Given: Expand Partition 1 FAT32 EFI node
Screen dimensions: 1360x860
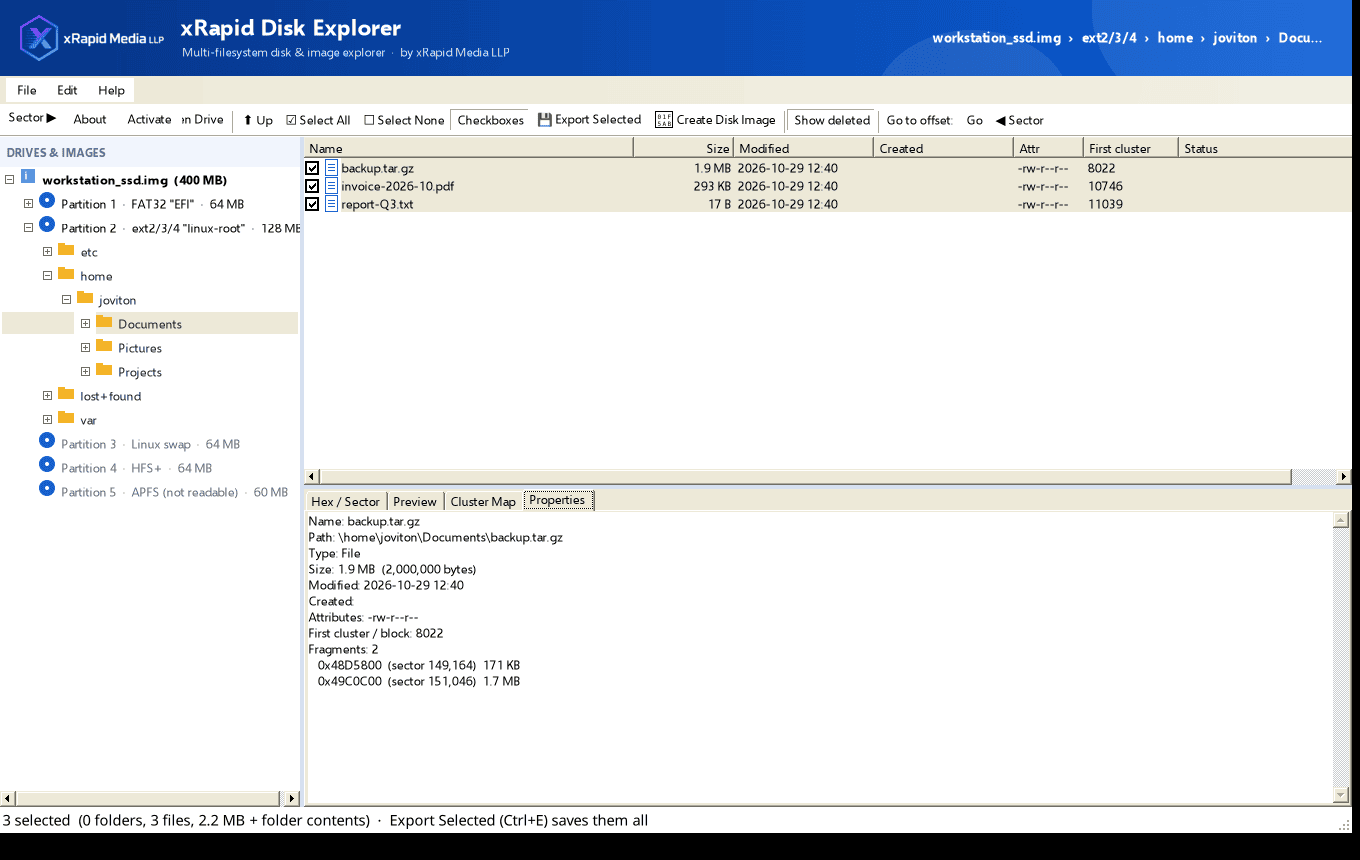Looking at the screenshot, I should [x=28, y=204].
